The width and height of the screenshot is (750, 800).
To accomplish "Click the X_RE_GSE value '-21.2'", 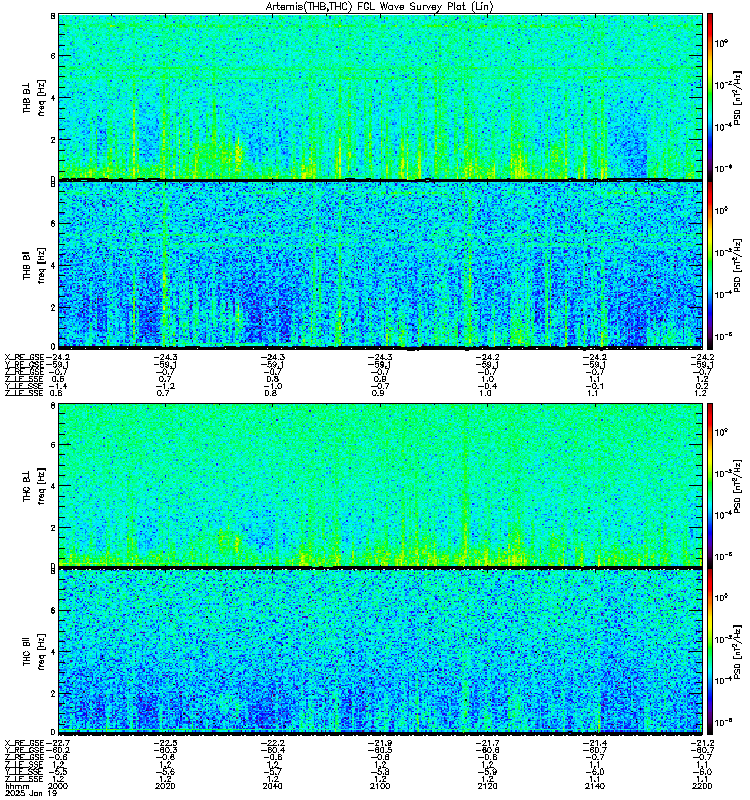I will tap(702, 743).
